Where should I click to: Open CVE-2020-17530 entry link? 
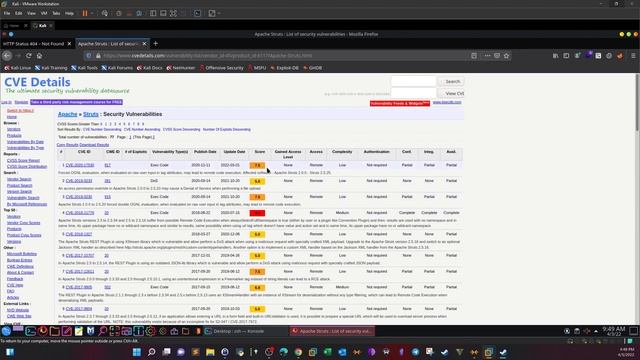pyautogui.click(x=80, y=165)
